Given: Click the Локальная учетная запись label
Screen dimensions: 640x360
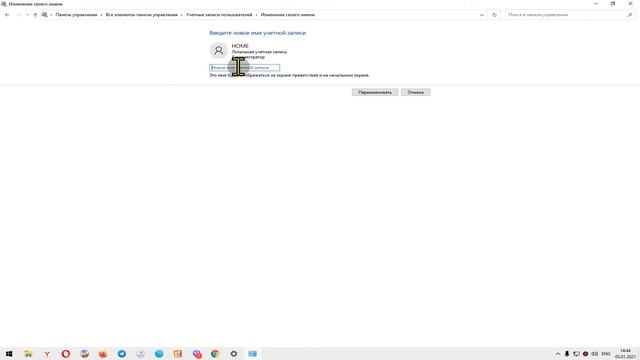Looking at the screenshot, I should 259,52.
